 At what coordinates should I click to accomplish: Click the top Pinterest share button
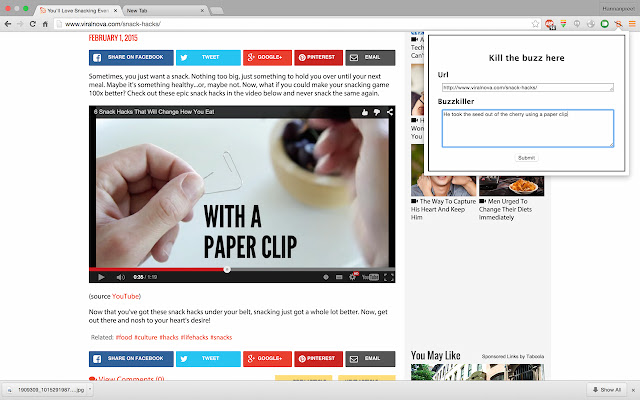pyautogui.click(x=318, y=58)
